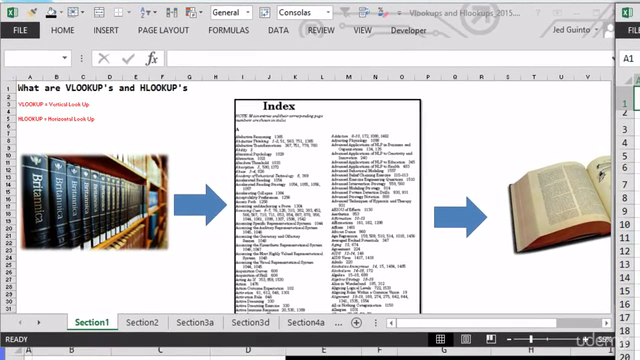The image size is (640, 360).
Task: Switch to the Section1 sheet tab
Action: (x=92, y=322)
